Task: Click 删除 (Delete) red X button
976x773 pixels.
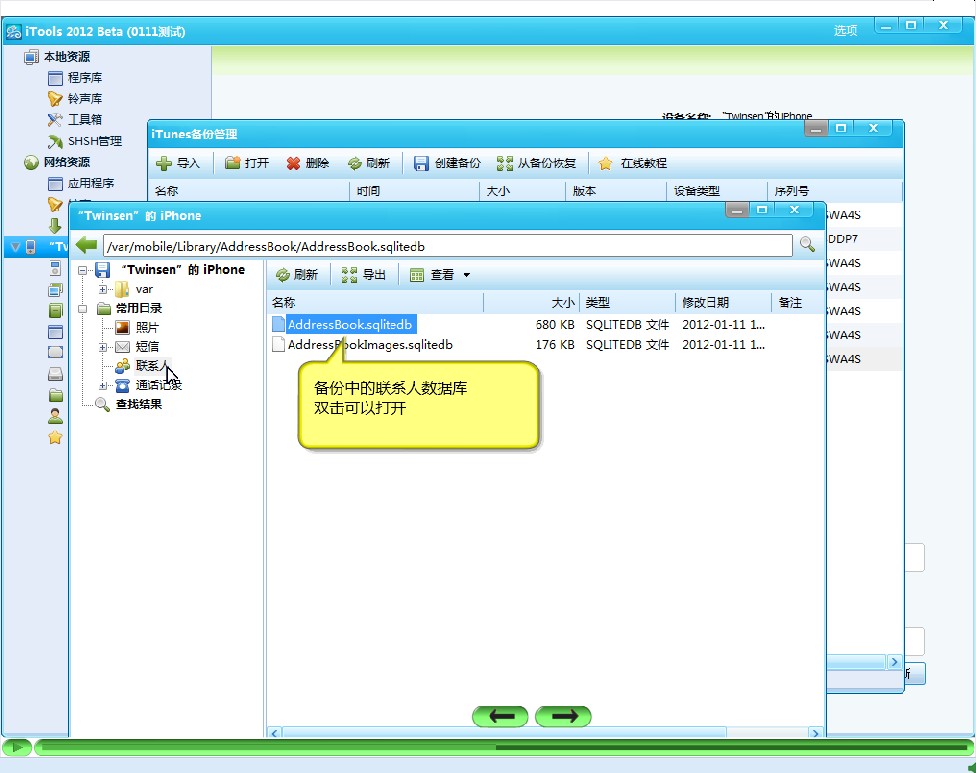Action: point(307,163)
